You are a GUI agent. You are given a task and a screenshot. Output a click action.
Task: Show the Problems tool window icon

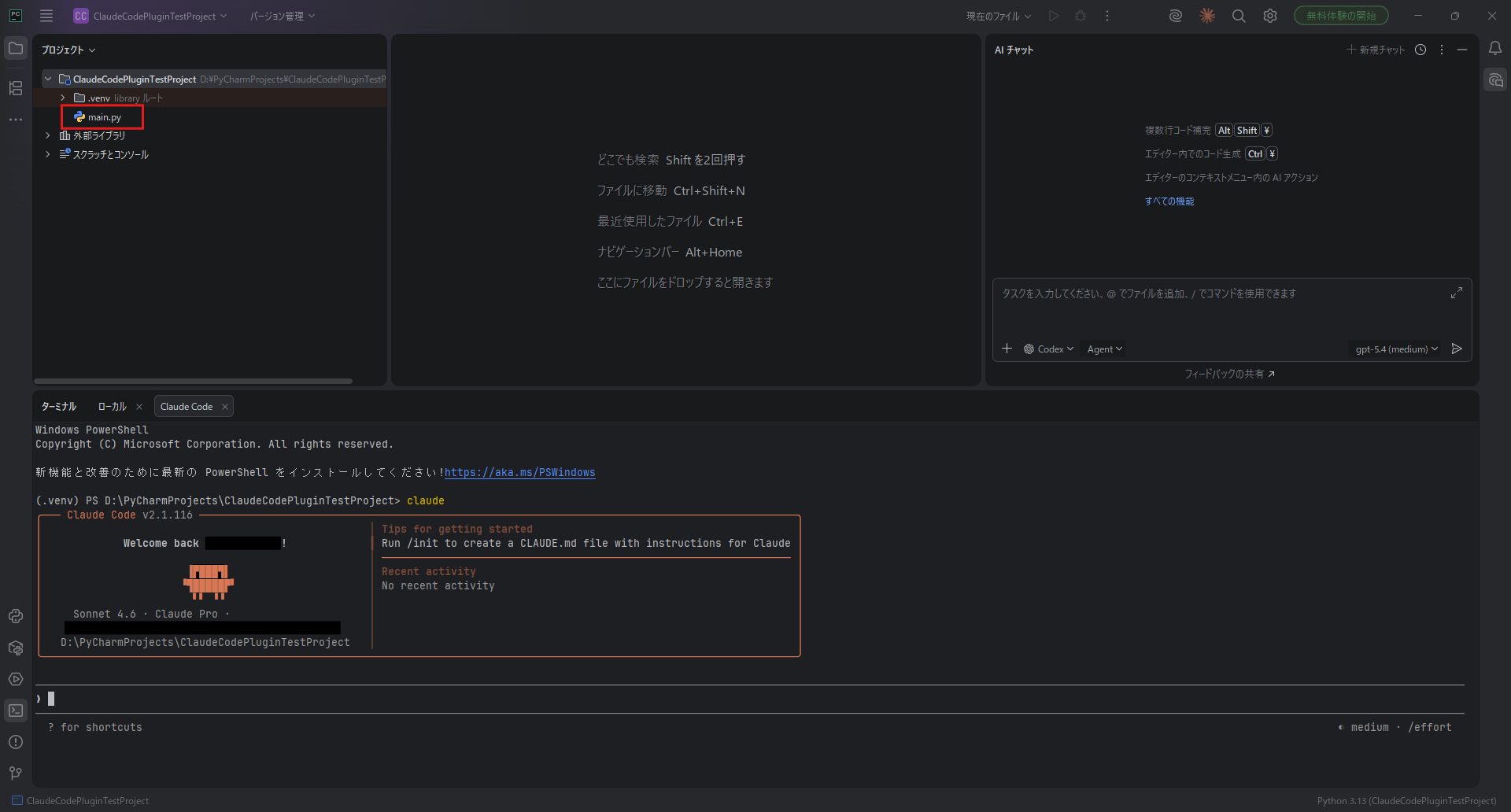click(16, 742)
